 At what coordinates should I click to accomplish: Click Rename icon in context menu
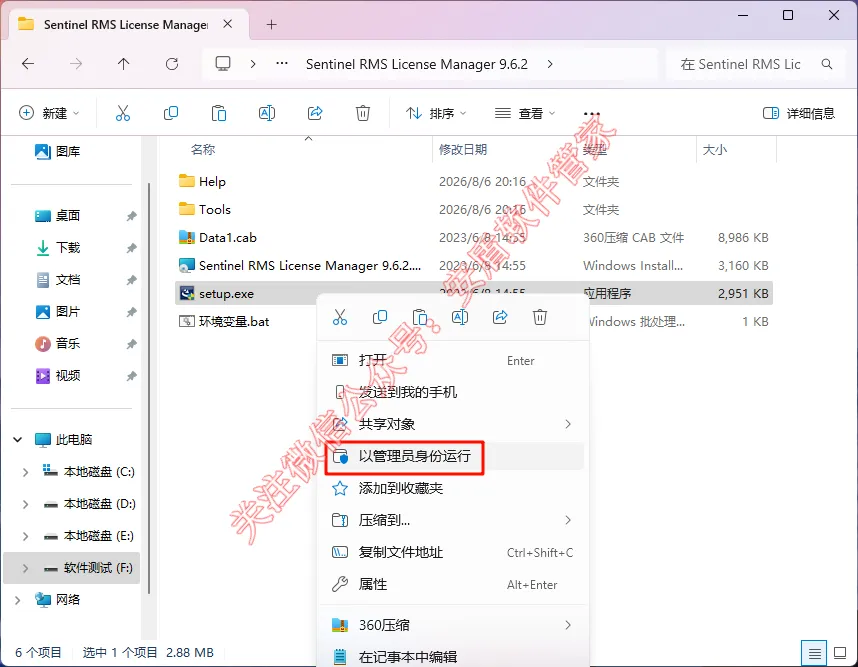(460, 317)
